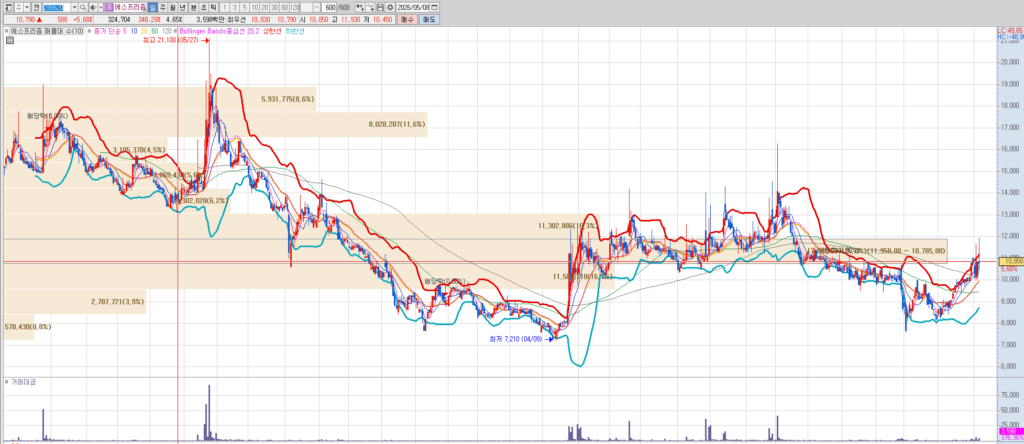
Task: Click the 최저 7,210 (04/09) low marker
Action: pyautogui.click(x=517, y=339)
